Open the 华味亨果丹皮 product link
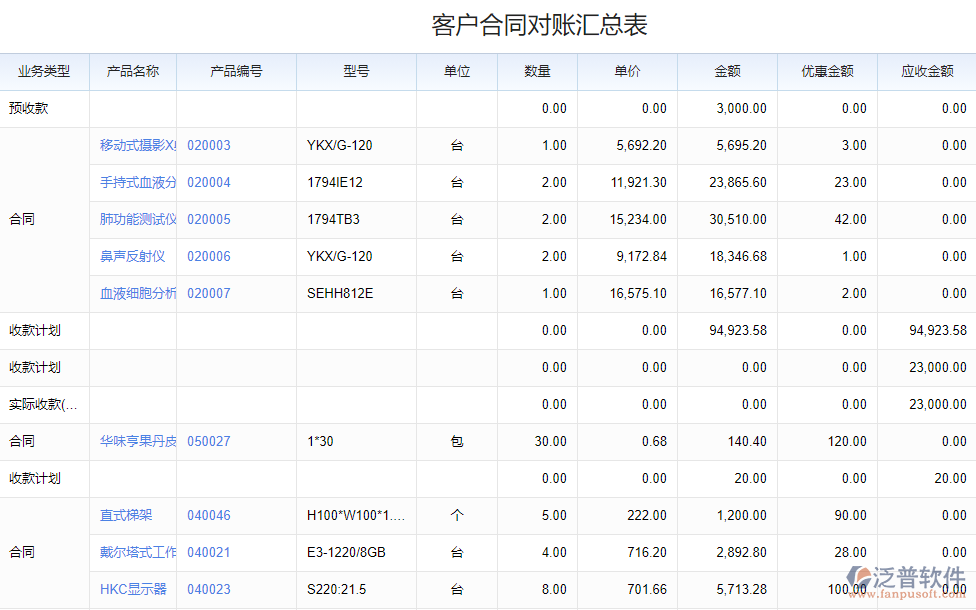The height and width of the screenshot is (610, 976). [x=138, y=442]
